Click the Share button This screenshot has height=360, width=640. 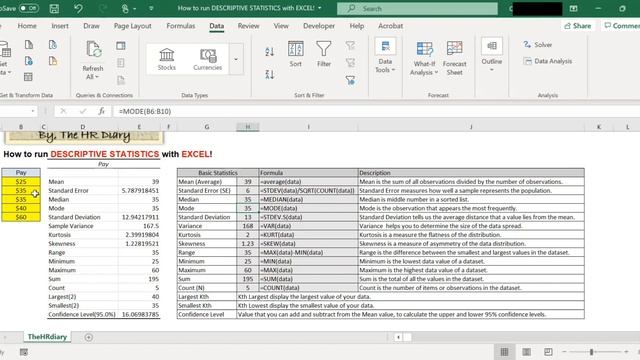(x=578, y=26)
